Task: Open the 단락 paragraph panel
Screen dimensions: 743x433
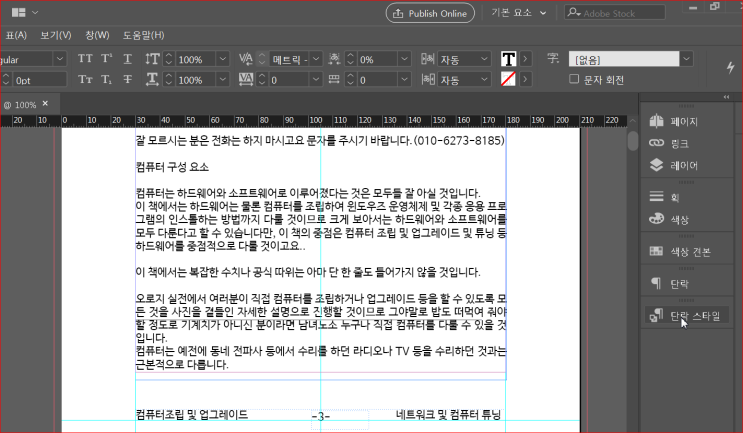Action: tap(669, 283)
